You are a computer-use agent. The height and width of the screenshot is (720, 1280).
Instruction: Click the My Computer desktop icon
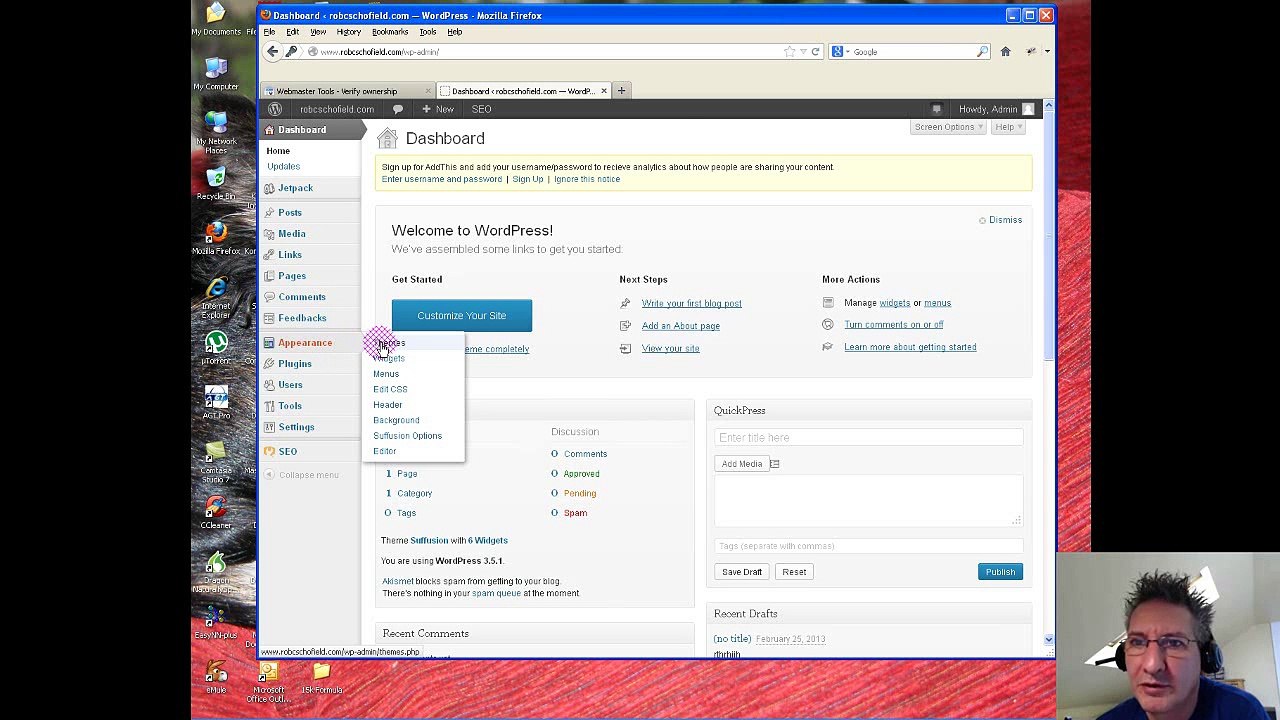point(216,74)
